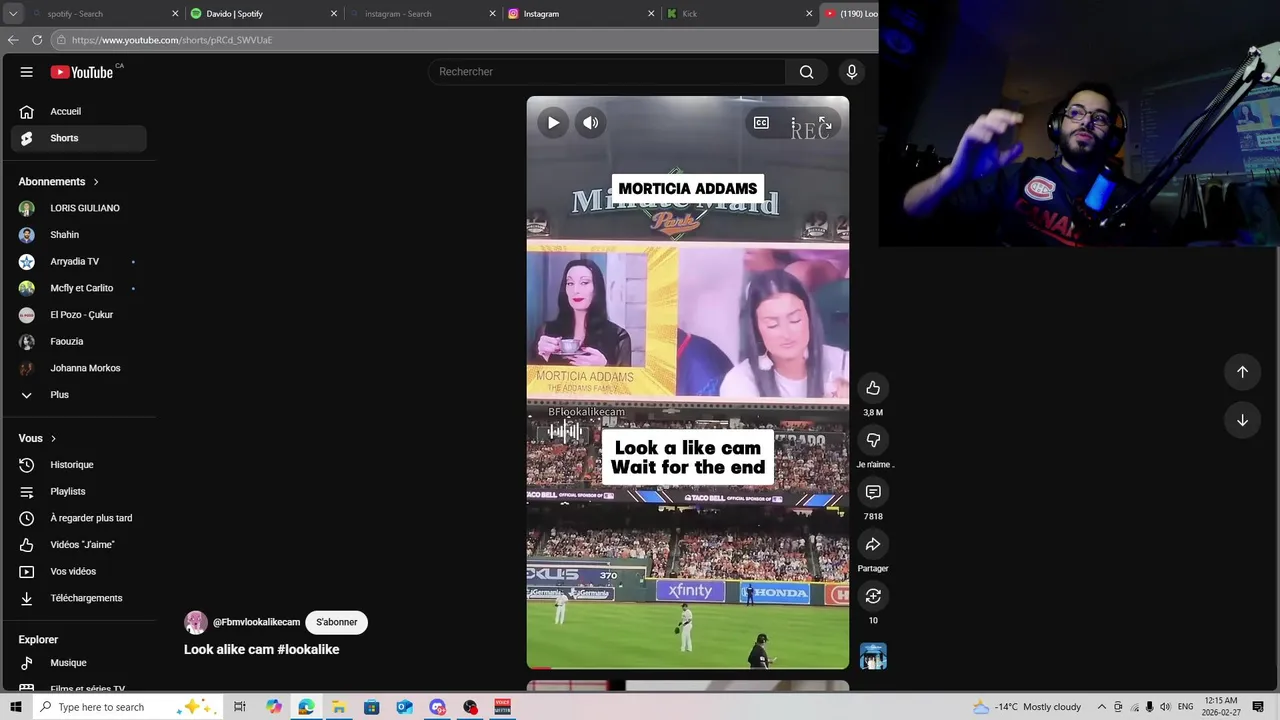The width and height of the screenshot is (1280, 720).
Task: Go to the YouTube home logo
Action: tap(82, 72)
